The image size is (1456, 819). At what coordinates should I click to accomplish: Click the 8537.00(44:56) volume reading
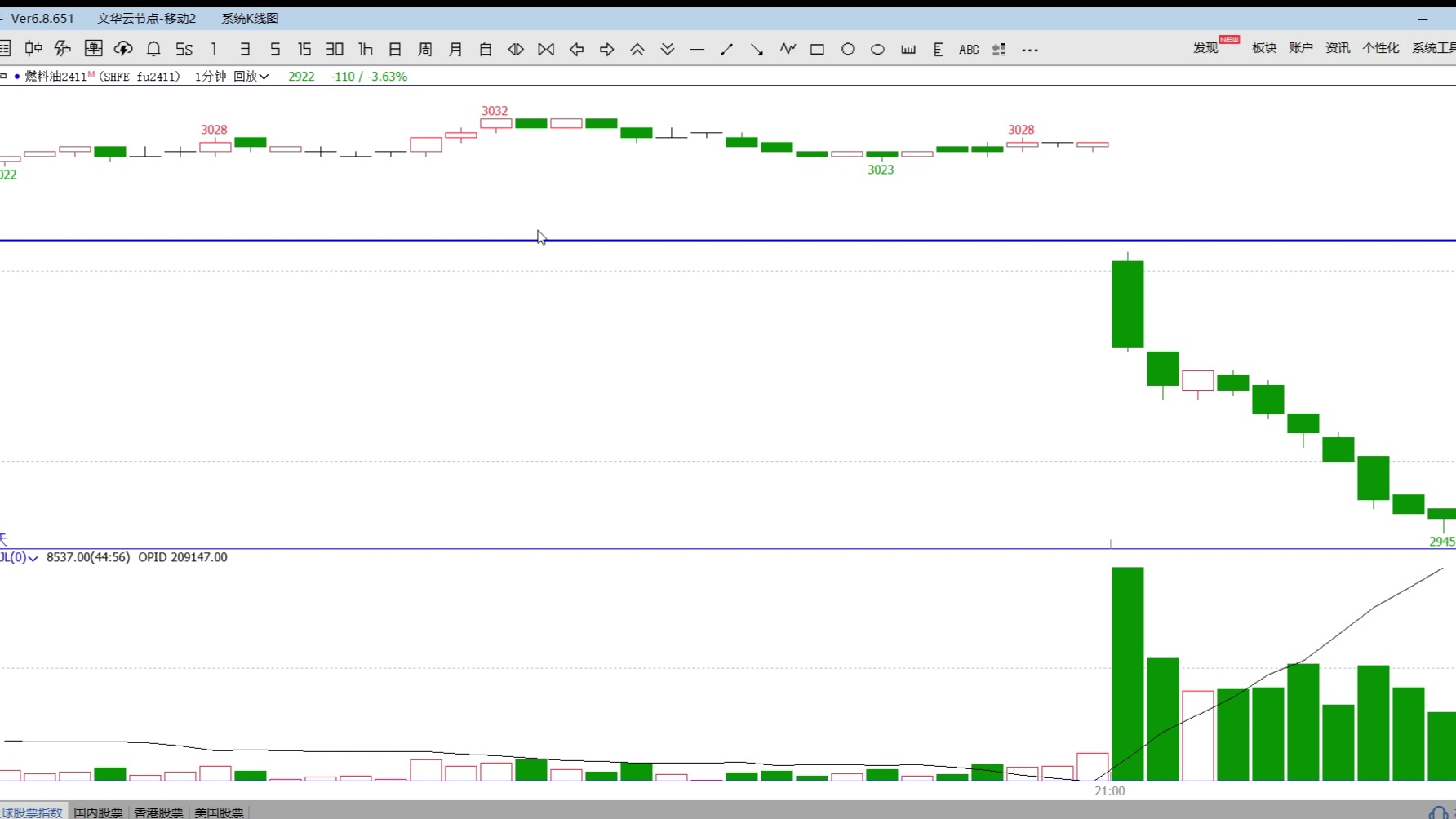88,557
